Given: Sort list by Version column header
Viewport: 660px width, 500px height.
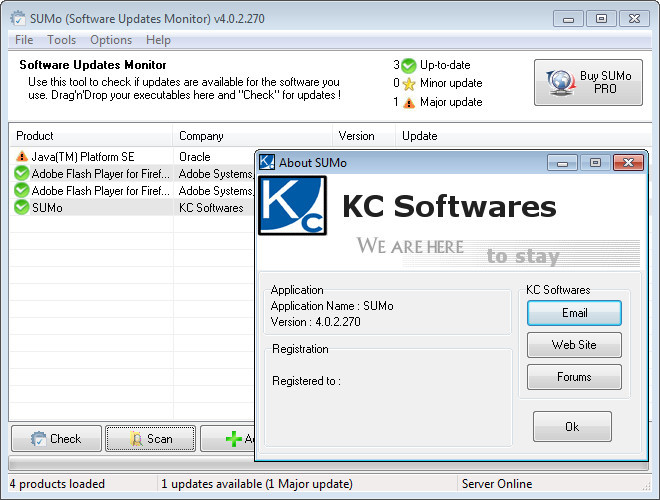Looking at the screenshot, I should (364, 136).
